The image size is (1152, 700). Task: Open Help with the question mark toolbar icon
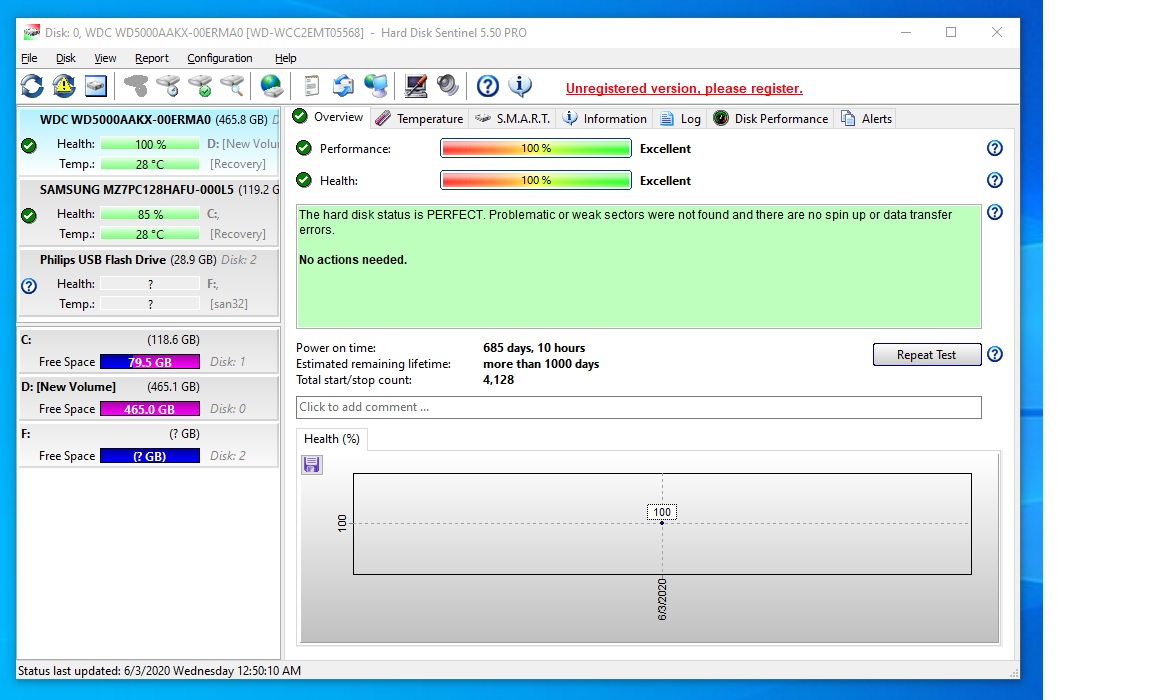tap(487, 86)
